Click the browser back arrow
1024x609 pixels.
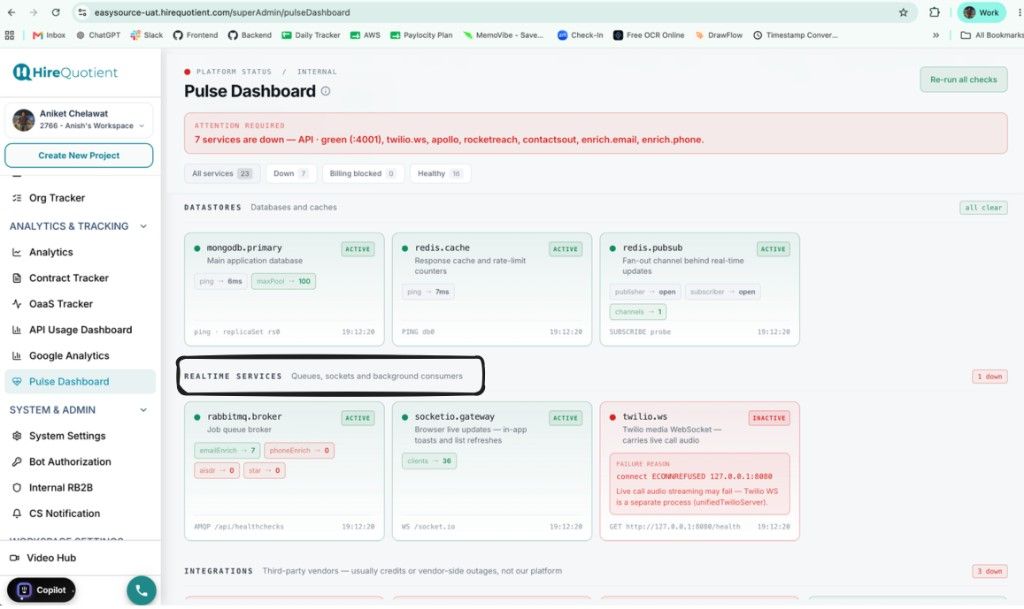click(x=11, y=12)
